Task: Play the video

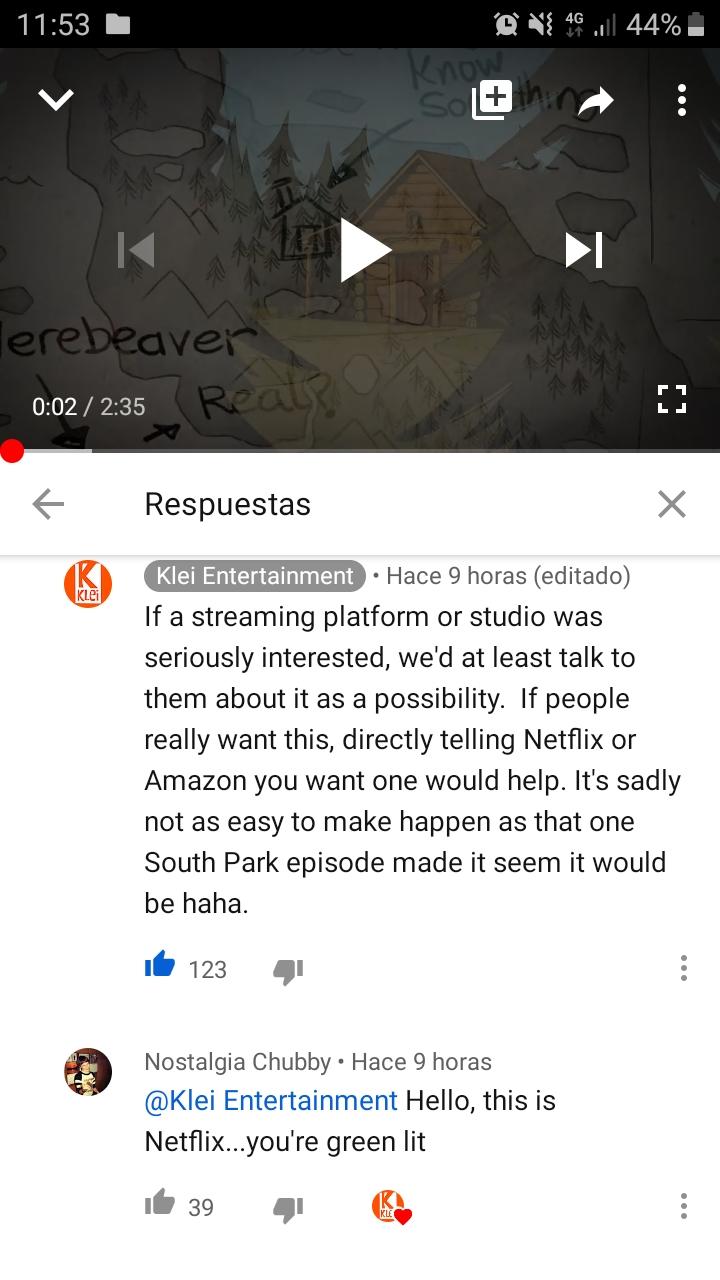Action: click(x=365, y=249)
